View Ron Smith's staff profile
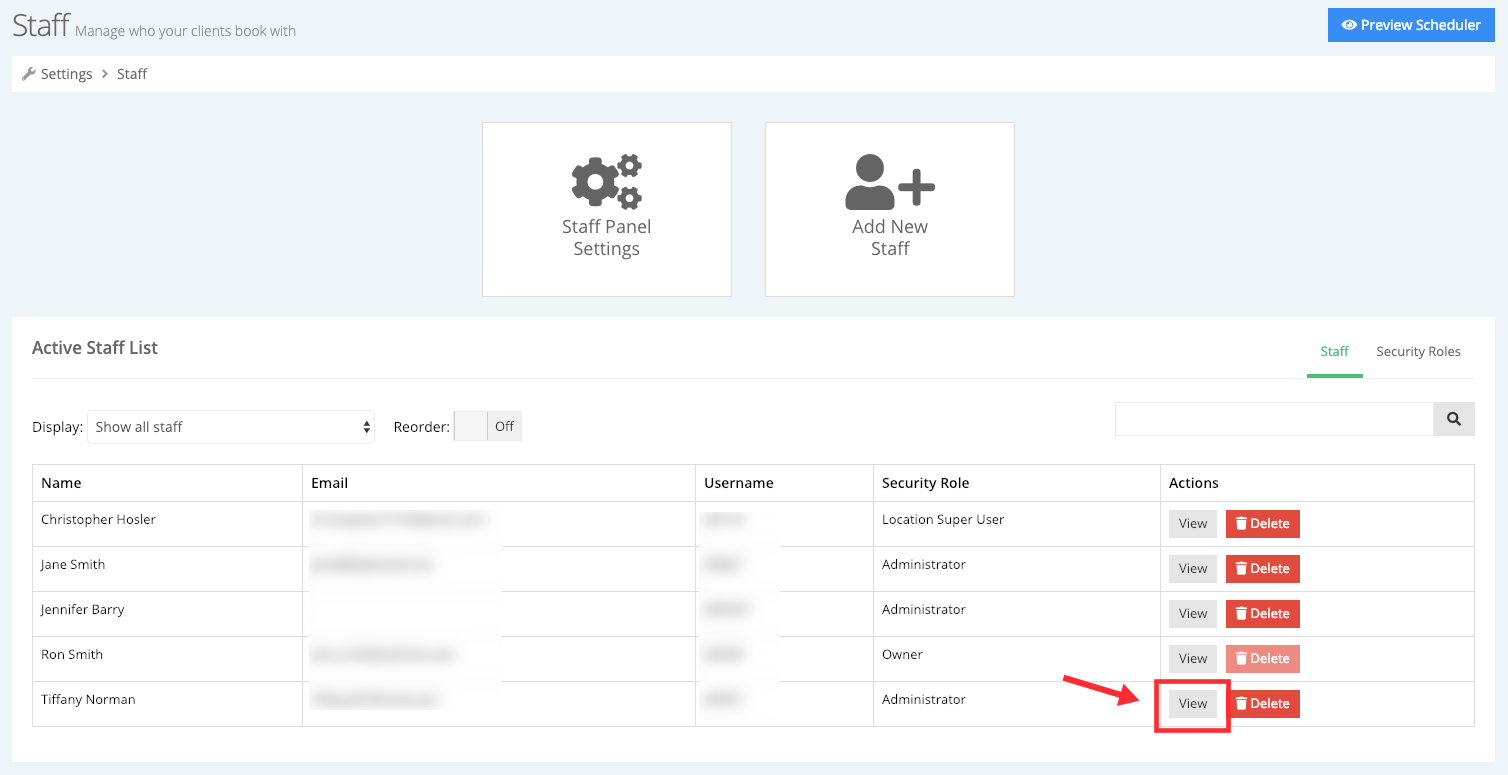This screenshot has height=775, width=1508. (x=1193, y=659)
